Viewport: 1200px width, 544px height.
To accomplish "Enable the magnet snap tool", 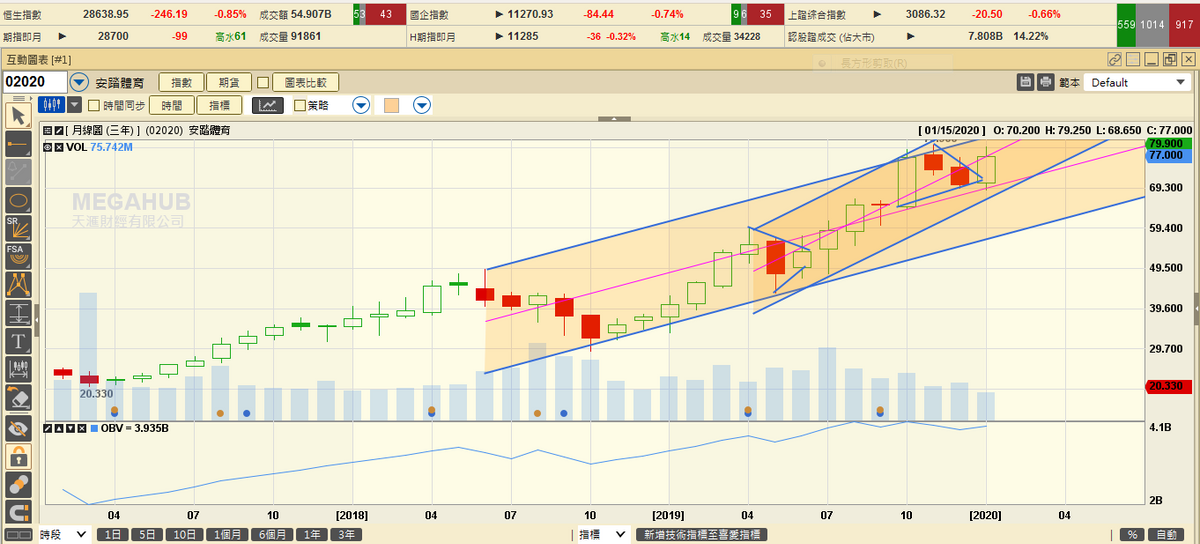I will pyautogui.click(x=17, y=513).
